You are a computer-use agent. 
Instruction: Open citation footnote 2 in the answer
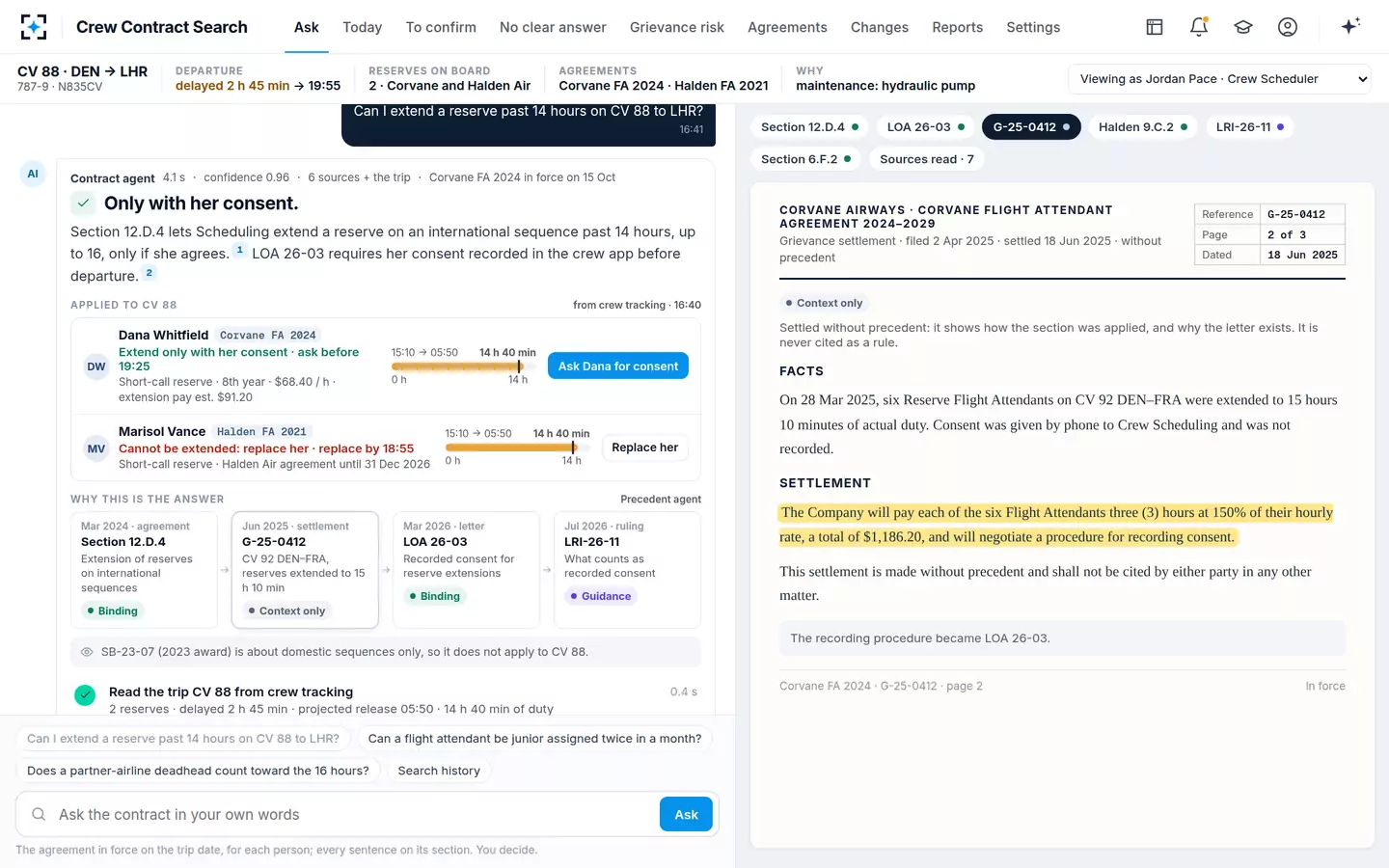(x=150, y=272)
